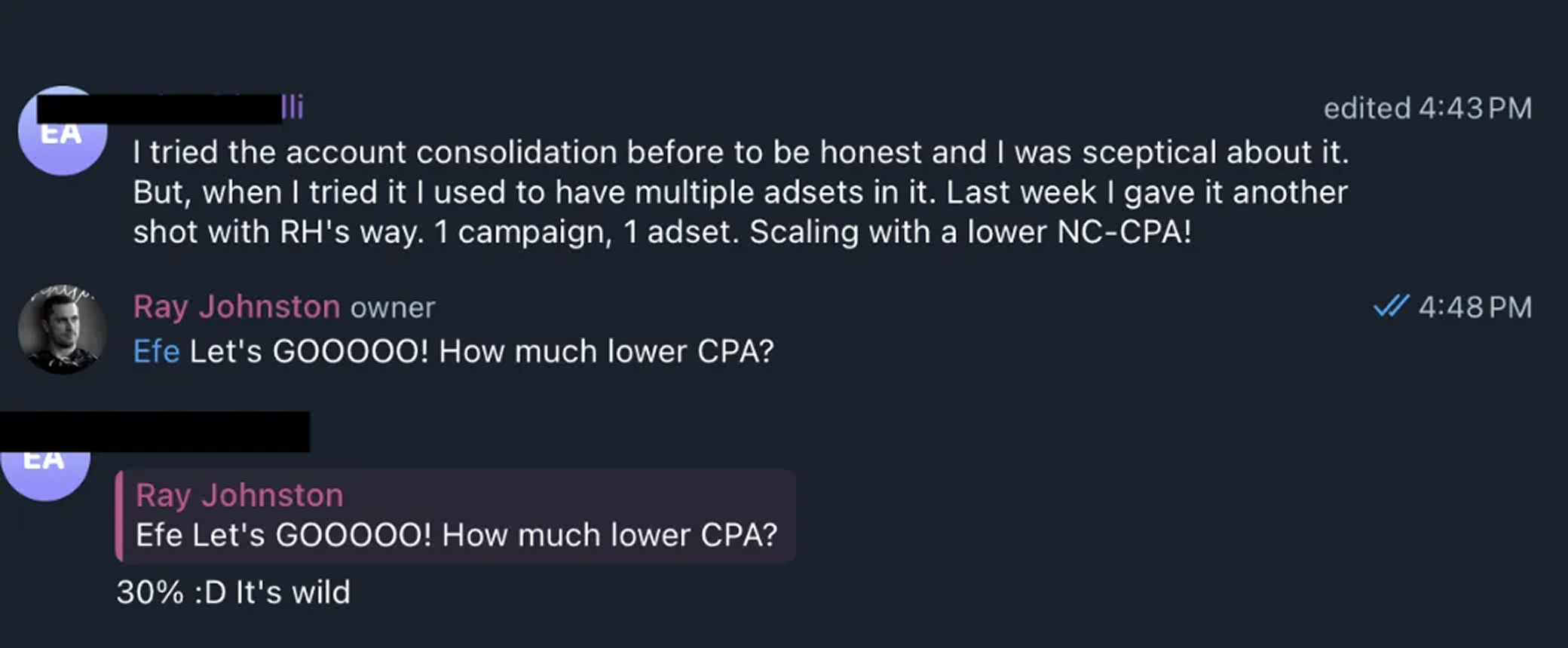Click the line 'Scaling with a lower NC-CPA!'
Screen dimensions: 1568x648
[969, 232]
